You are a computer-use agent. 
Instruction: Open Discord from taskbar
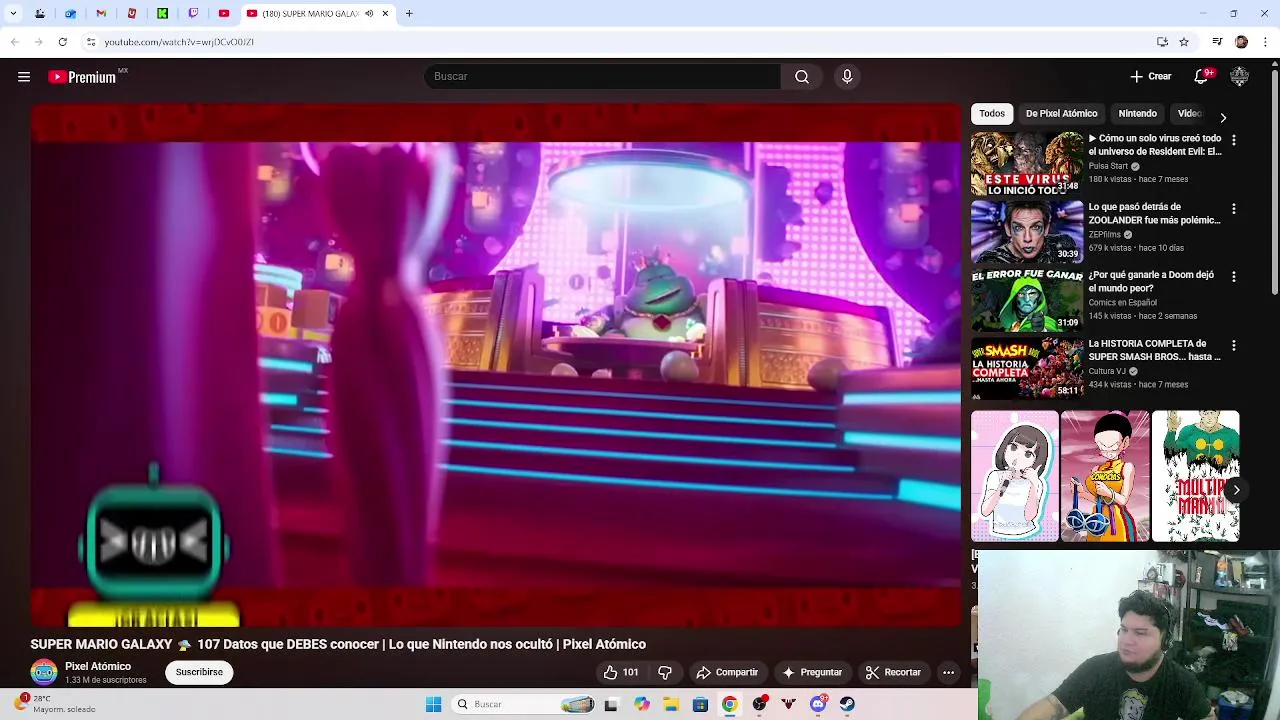[818, 704]
